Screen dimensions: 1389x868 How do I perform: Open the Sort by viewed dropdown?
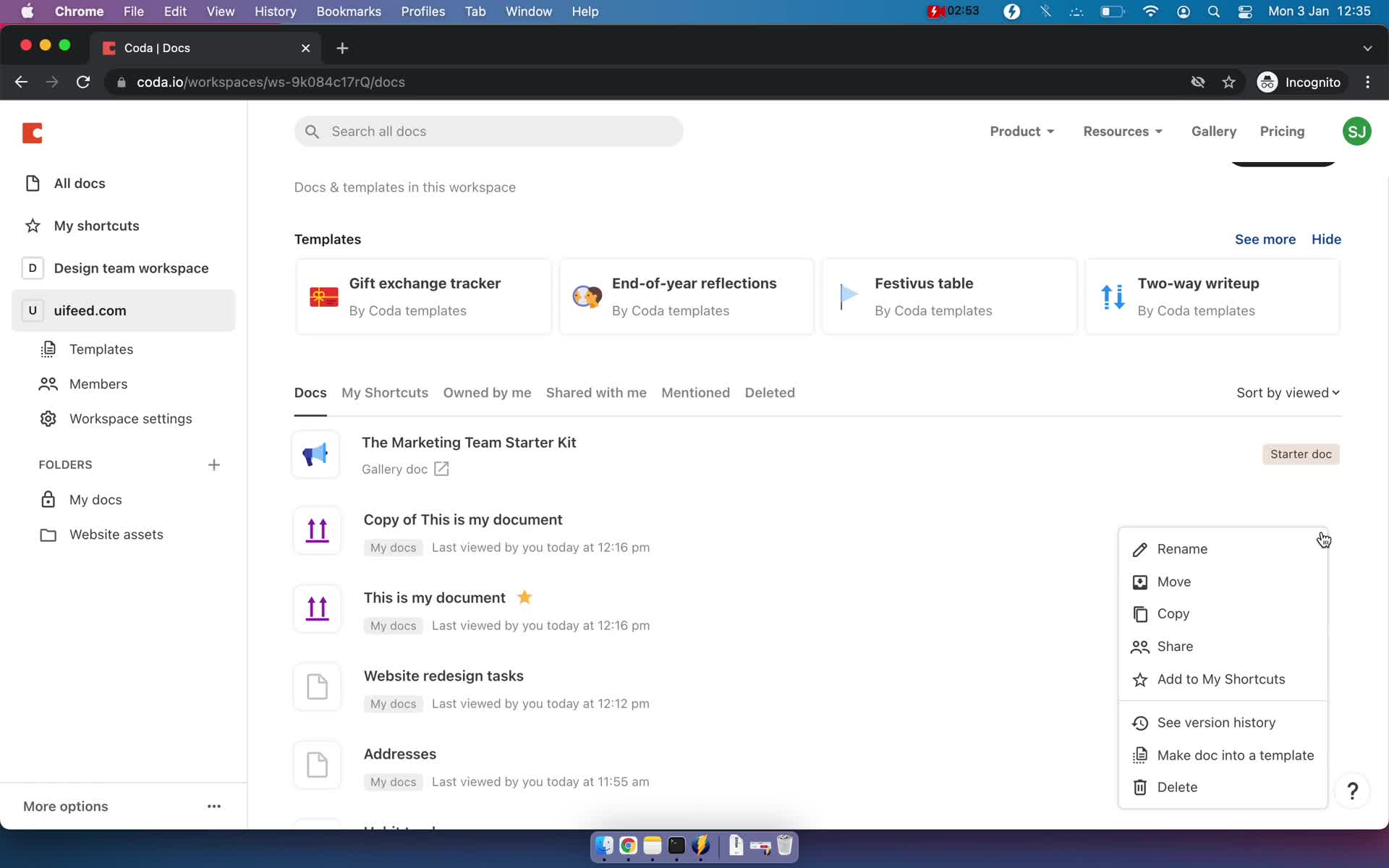1288,393
